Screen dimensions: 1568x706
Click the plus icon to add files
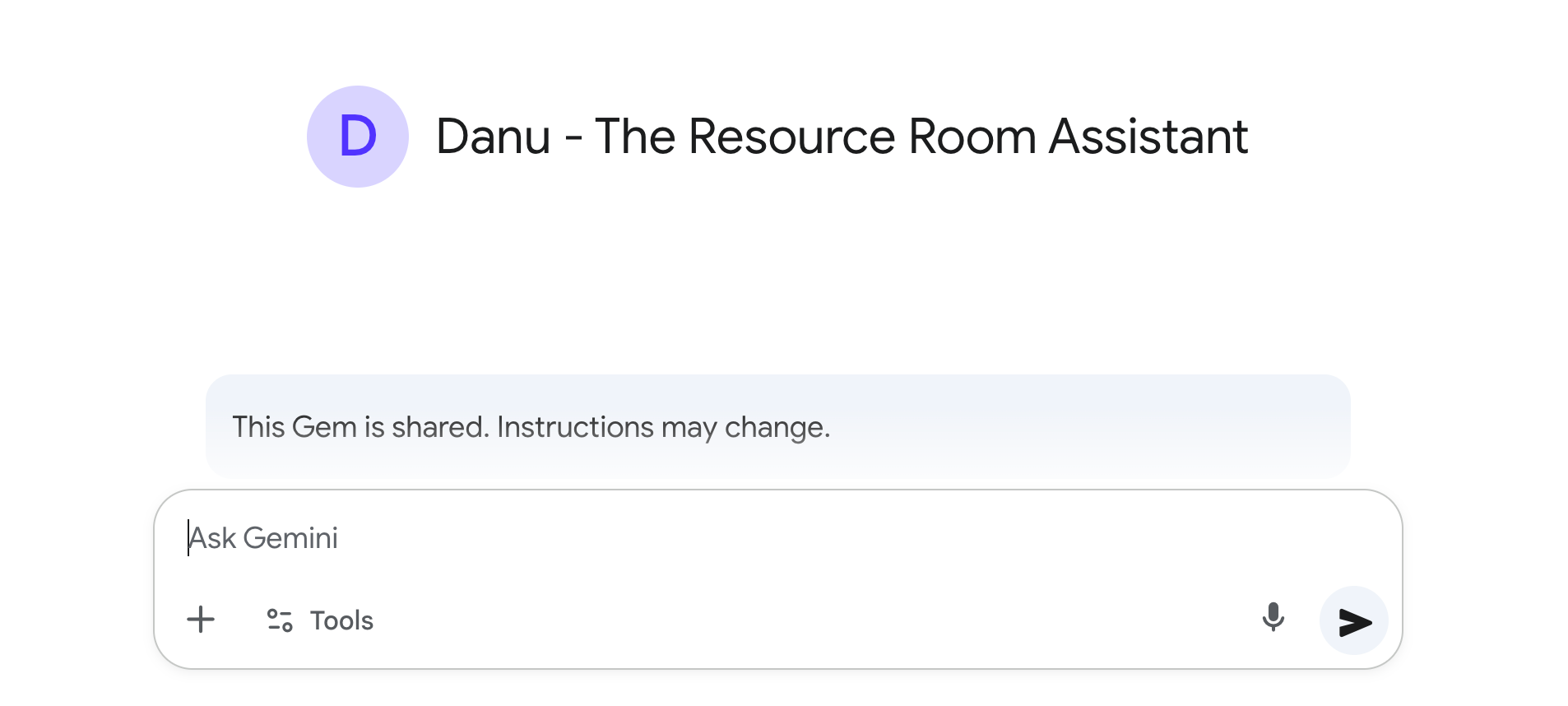(201, 620)
